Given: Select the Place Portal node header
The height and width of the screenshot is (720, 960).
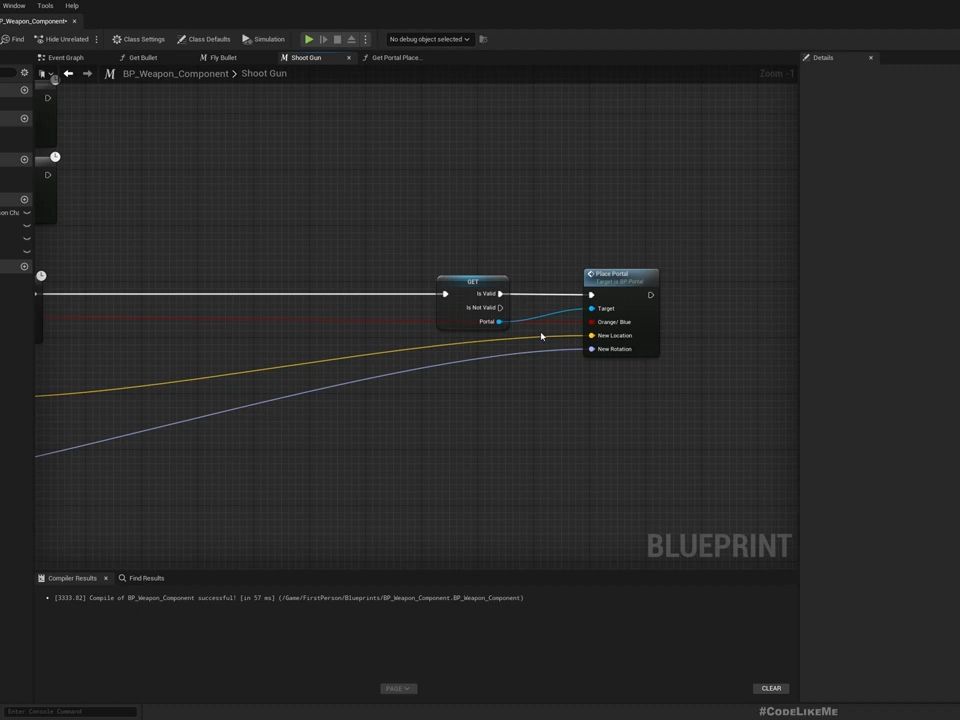Looking at the screenshot, I should pyautogui.click(x=621, y=277).
